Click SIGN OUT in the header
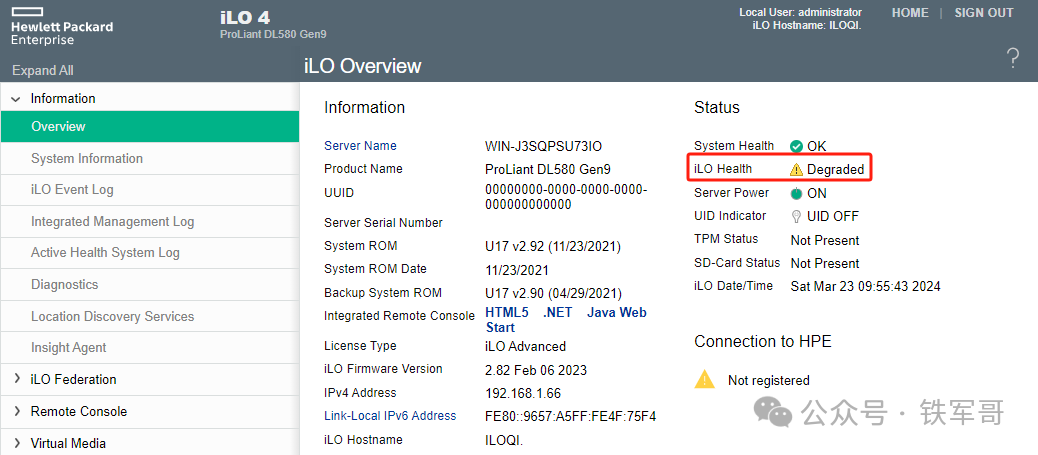Screen dimensions: 1038x455 (x=984, y=13)
